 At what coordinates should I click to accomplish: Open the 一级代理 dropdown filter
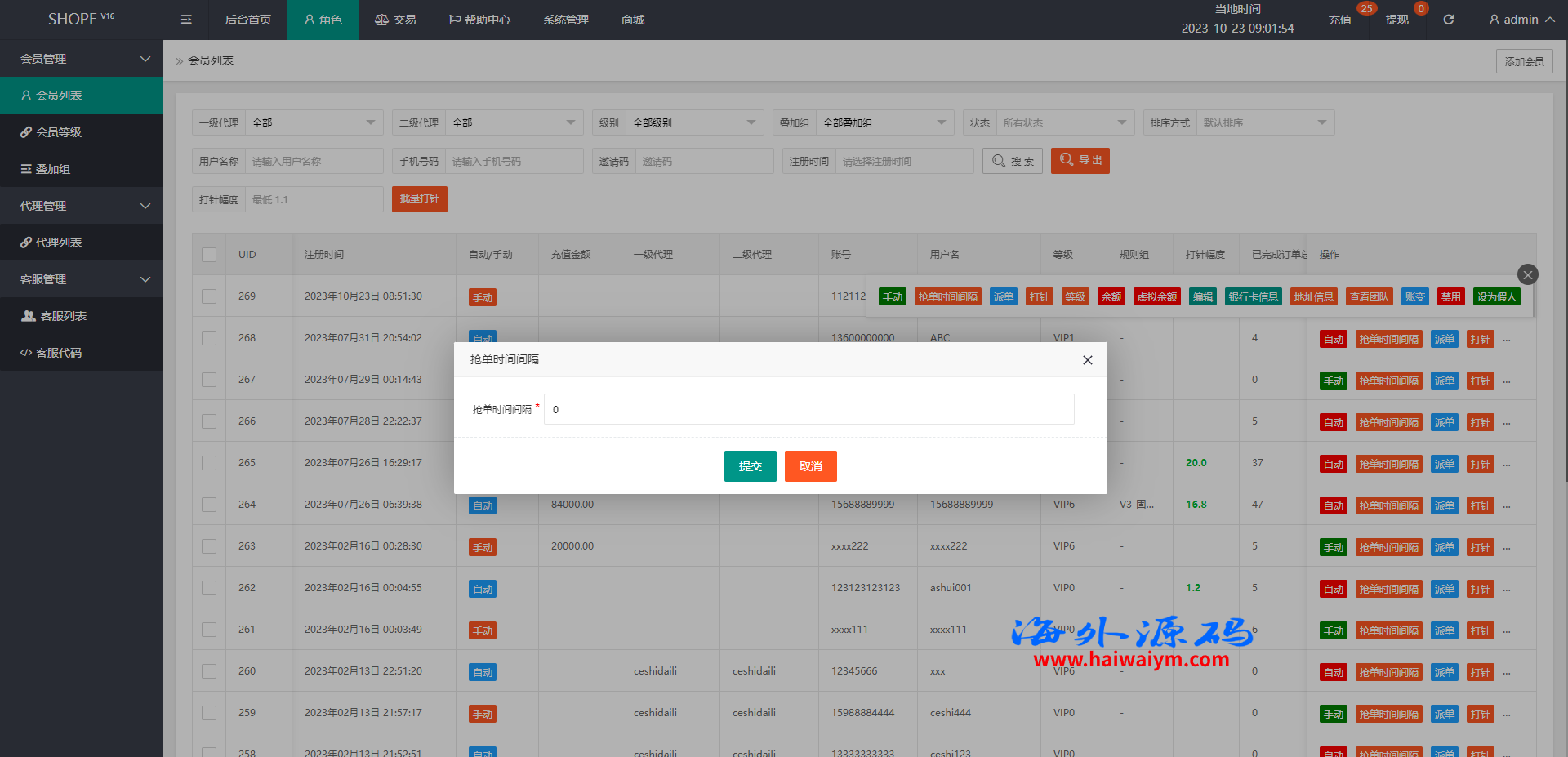(314, 123)
